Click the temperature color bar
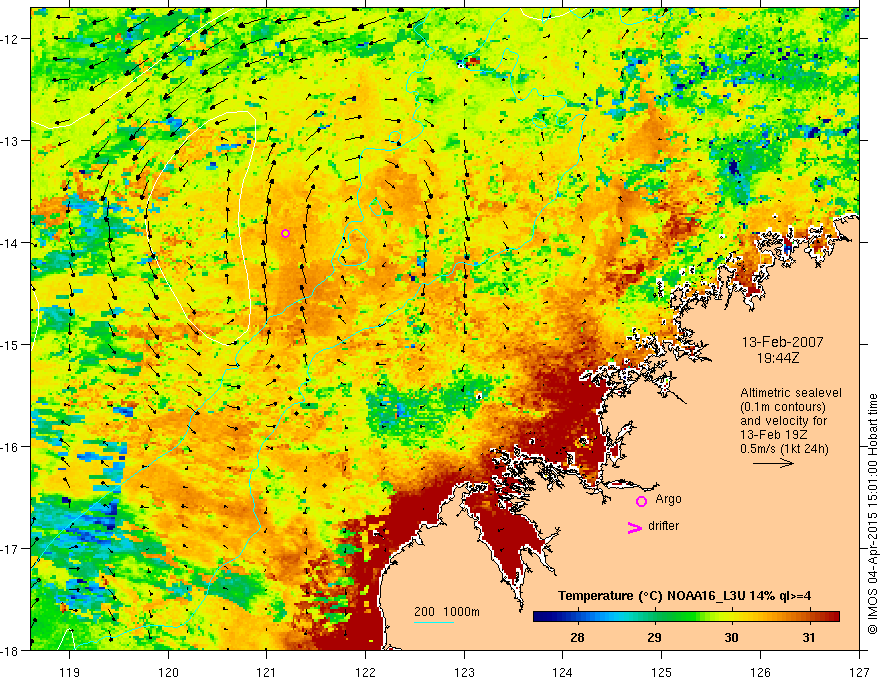 click(x=686, y=617)
